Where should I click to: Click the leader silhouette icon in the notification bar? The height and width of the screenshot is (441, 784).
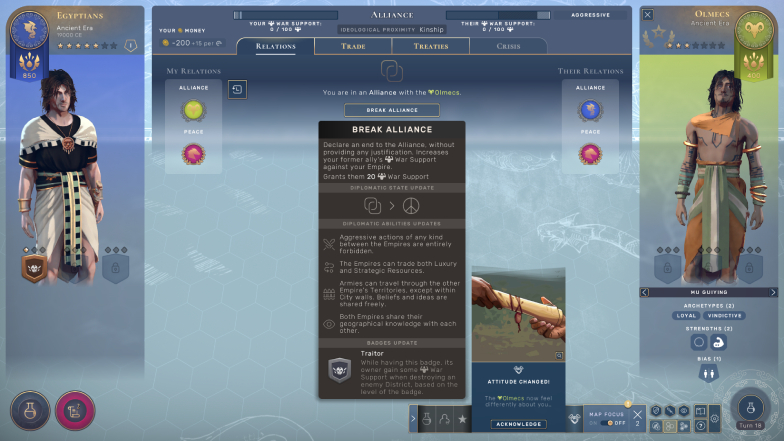pos(444,419)
